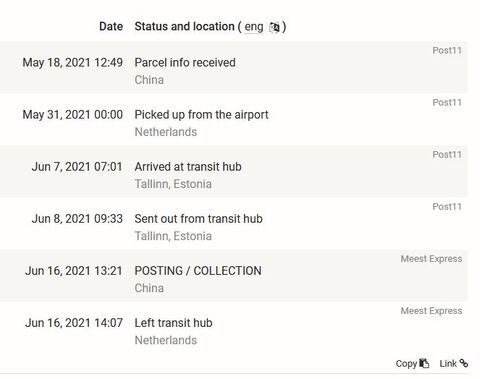Click Netherlands location under Left transit hub
This screenshot has height=379, width=480.
[166, 340]
